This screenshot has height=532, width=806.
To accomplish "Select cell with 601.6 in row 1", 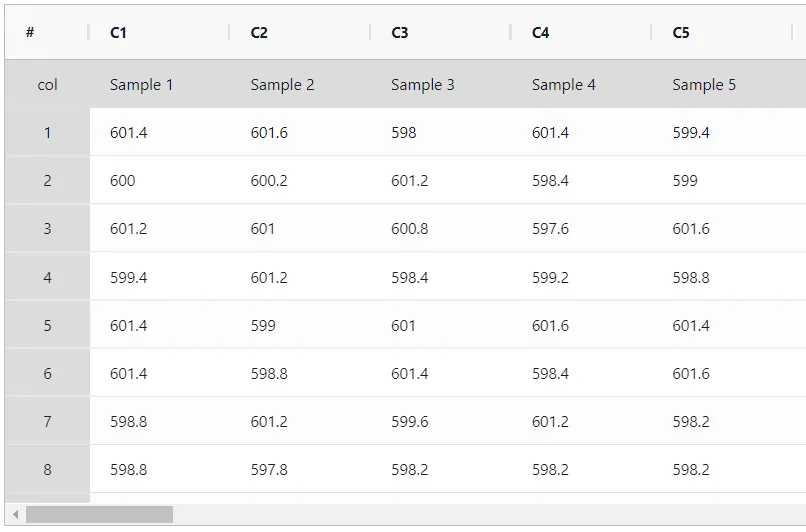I will pyautogui.click(x=300, y=132).
